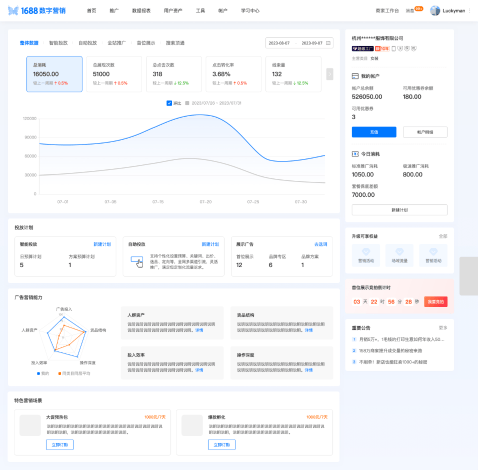This screenshot has width=478, height=470.
Task: Open the 学习中心 top menu item
Action: click(x=250, y=11)
